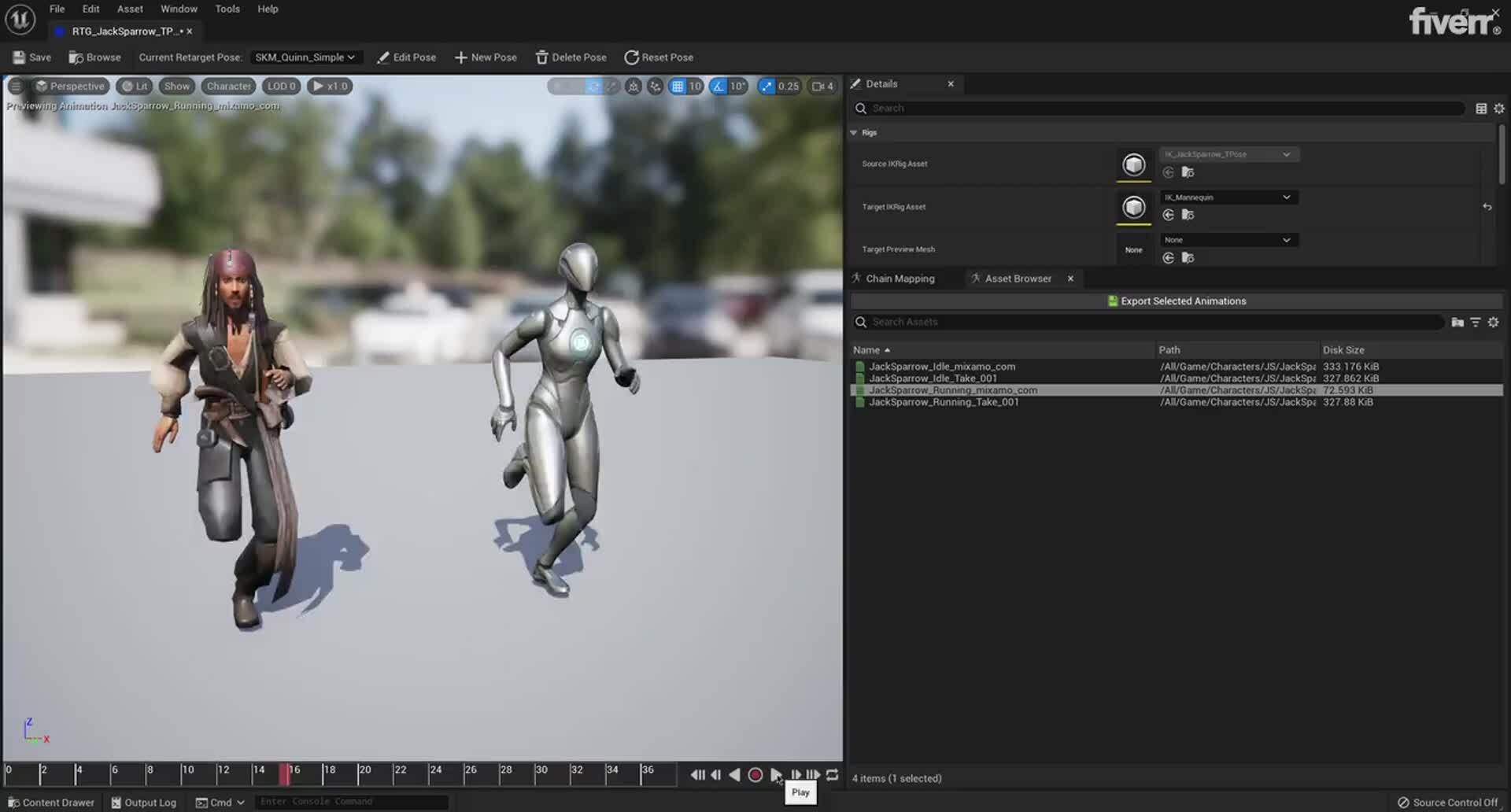Click the record animation button
Image resolution: width=1511 pixels, height=812 pixels.
tap(755, 775)
